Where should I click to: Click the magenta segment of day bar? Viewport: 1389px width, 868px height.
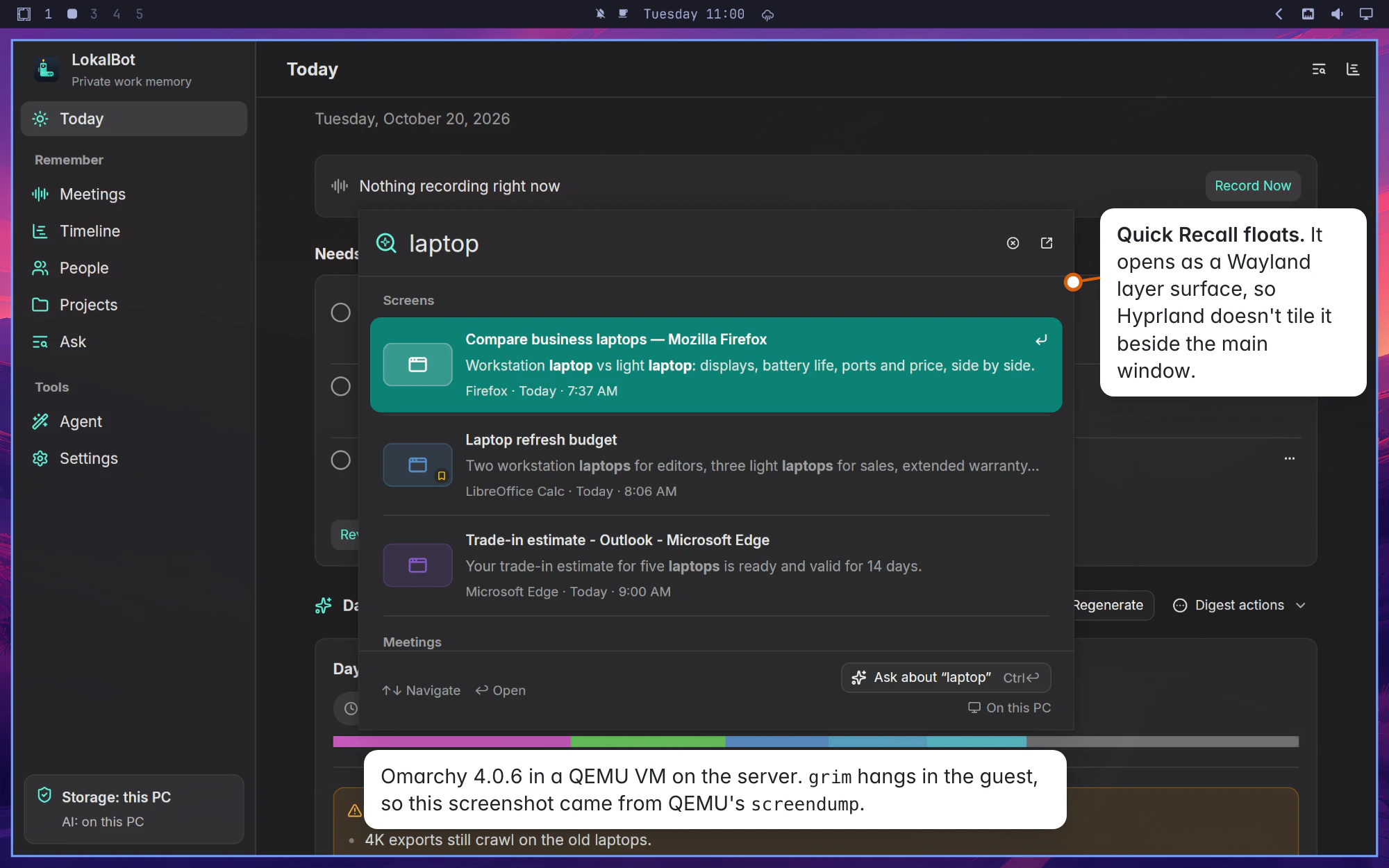451,742
